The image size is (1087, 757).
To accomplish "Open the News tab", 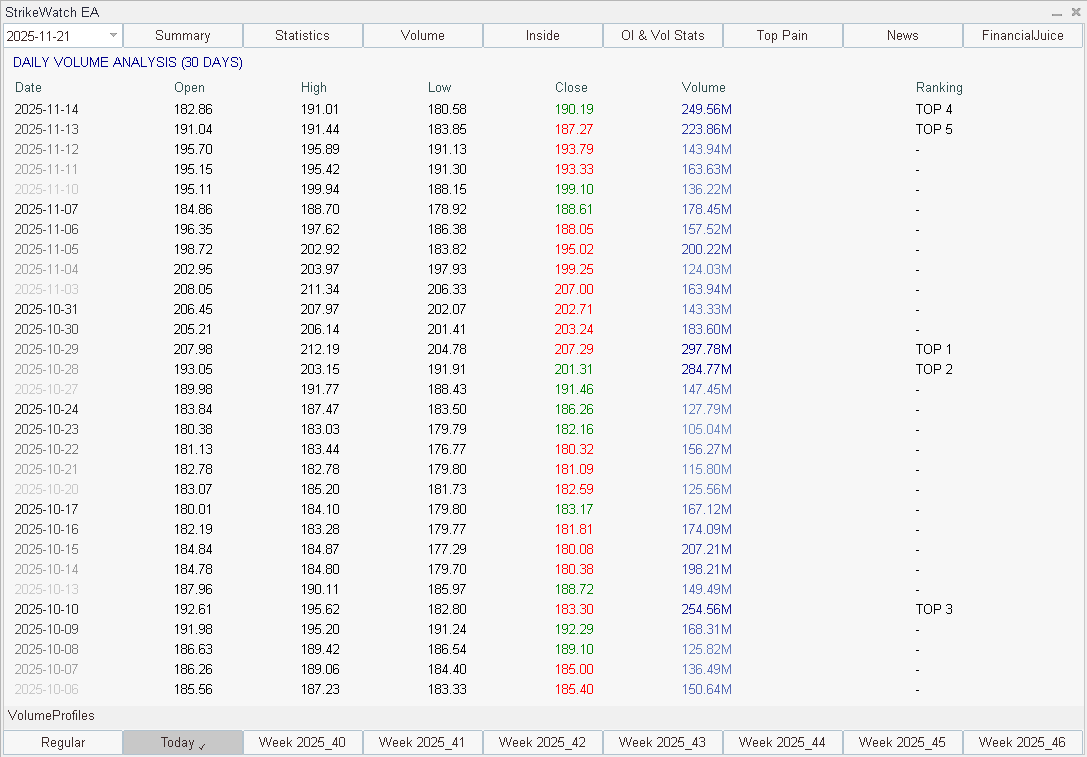I will (x=902, y=35).
